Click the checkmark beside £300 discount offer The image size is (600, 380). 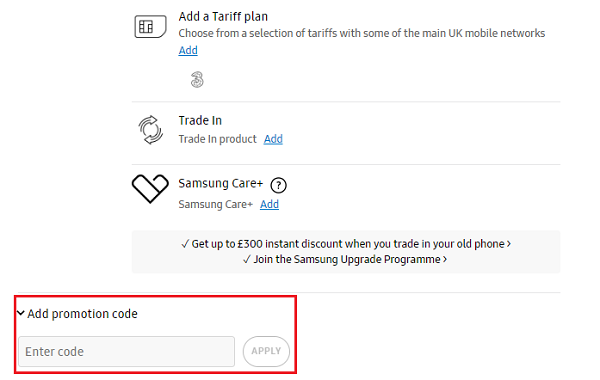(185, 244)
